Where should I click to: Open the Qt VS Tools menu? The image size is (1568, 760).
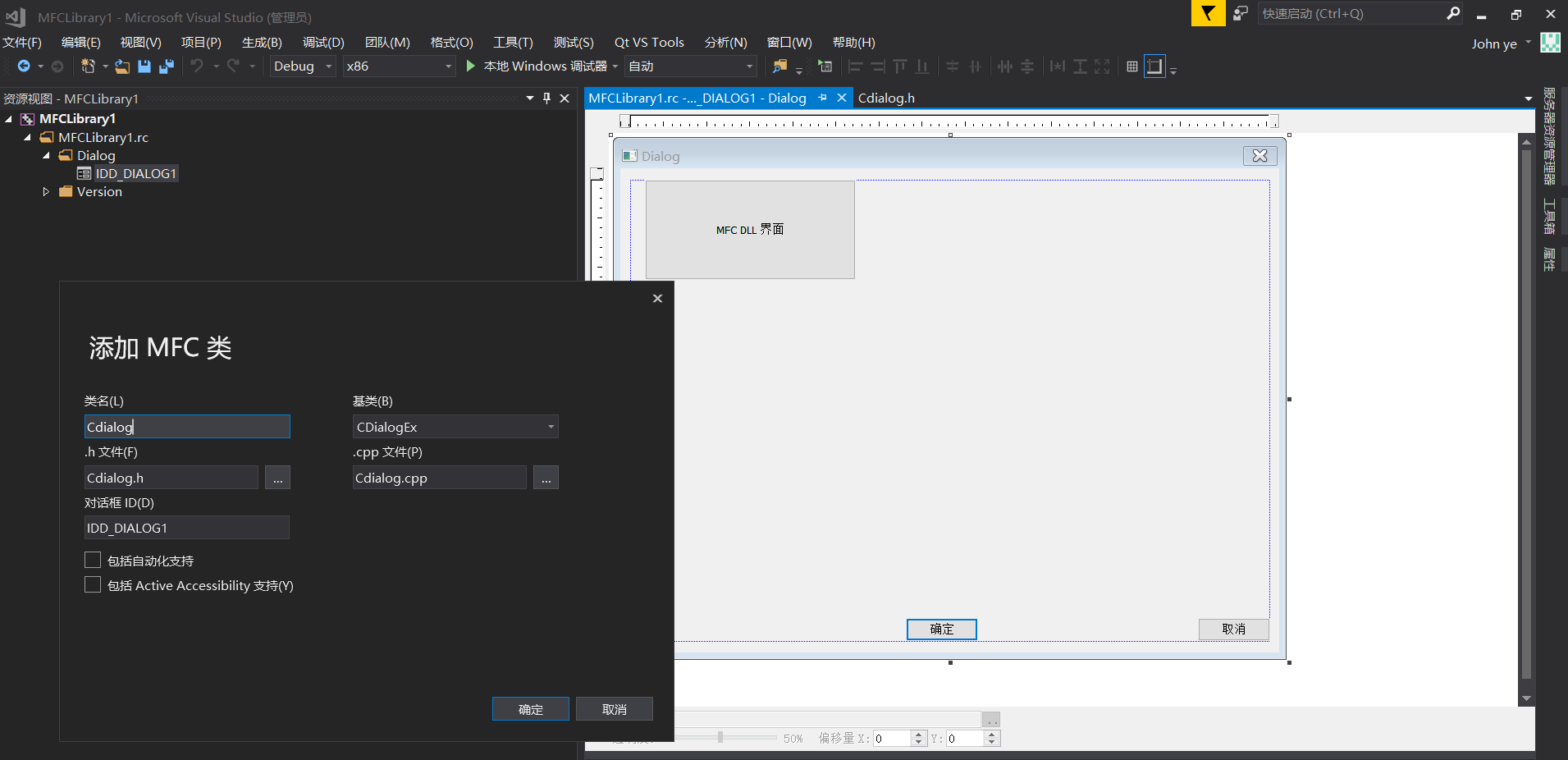(x=648, y=43)
